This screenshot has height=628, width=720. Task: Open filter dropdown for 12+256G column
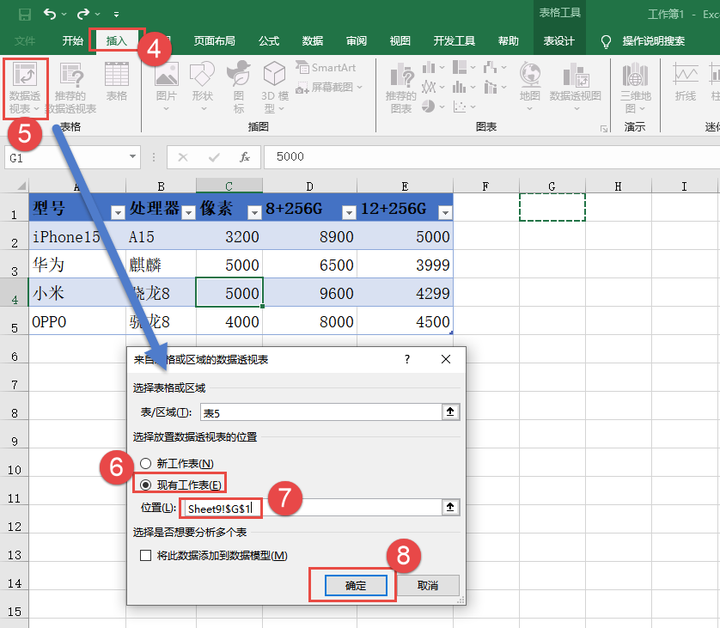click(x=445, y=212)
